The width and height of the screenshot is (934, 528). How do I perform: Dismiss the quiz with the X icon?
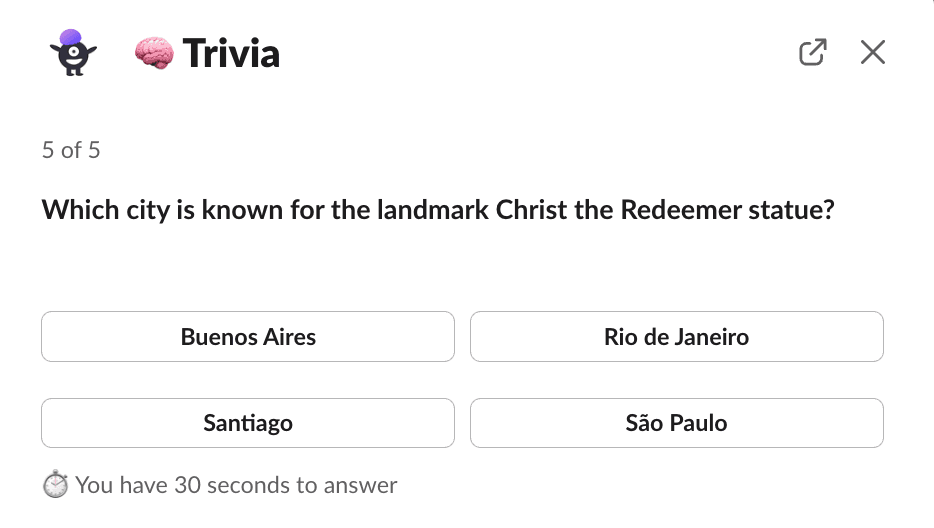tap(873, 52)
